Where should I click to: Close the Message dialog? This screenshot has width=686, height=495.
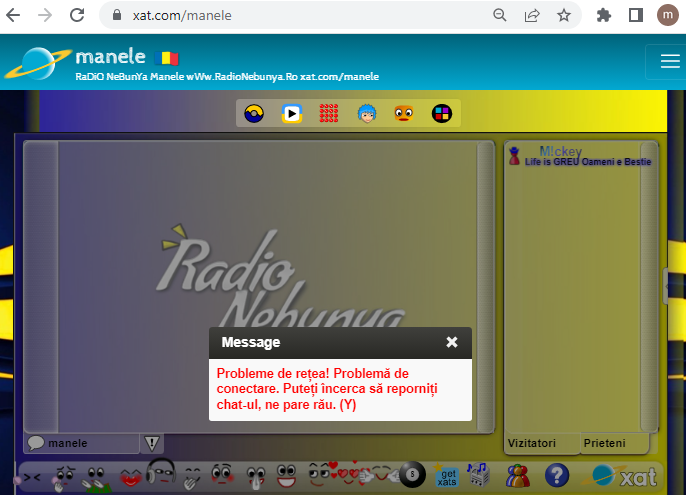(x=452, y=342)
